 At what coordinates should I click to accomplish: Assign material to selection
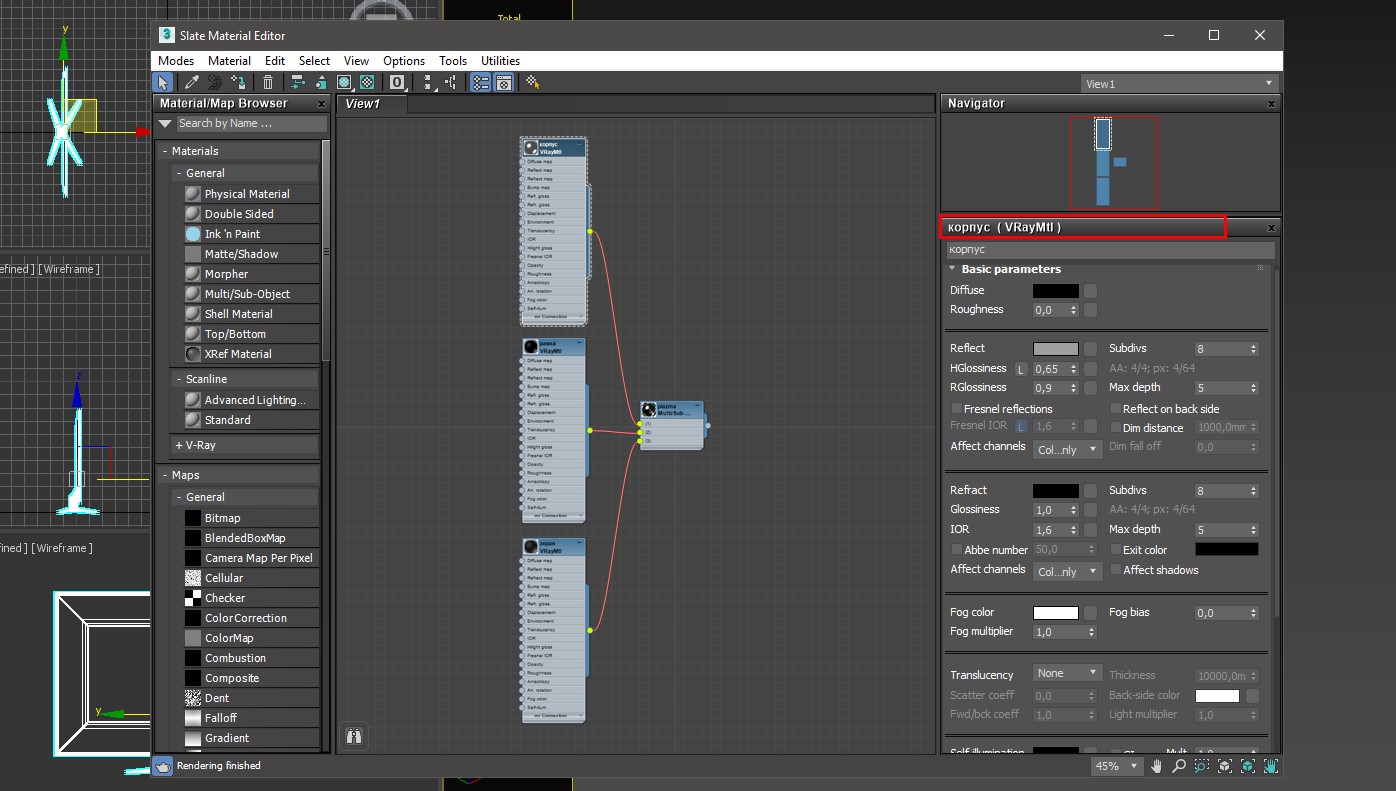pos(238,83)
